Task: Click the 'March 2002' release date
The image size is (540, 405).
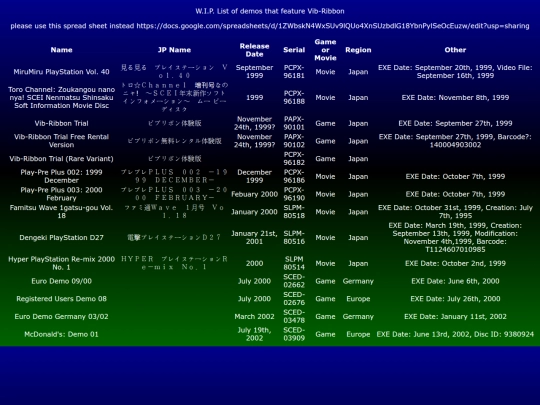Action: pyautogui.click(x=255, y=316)
